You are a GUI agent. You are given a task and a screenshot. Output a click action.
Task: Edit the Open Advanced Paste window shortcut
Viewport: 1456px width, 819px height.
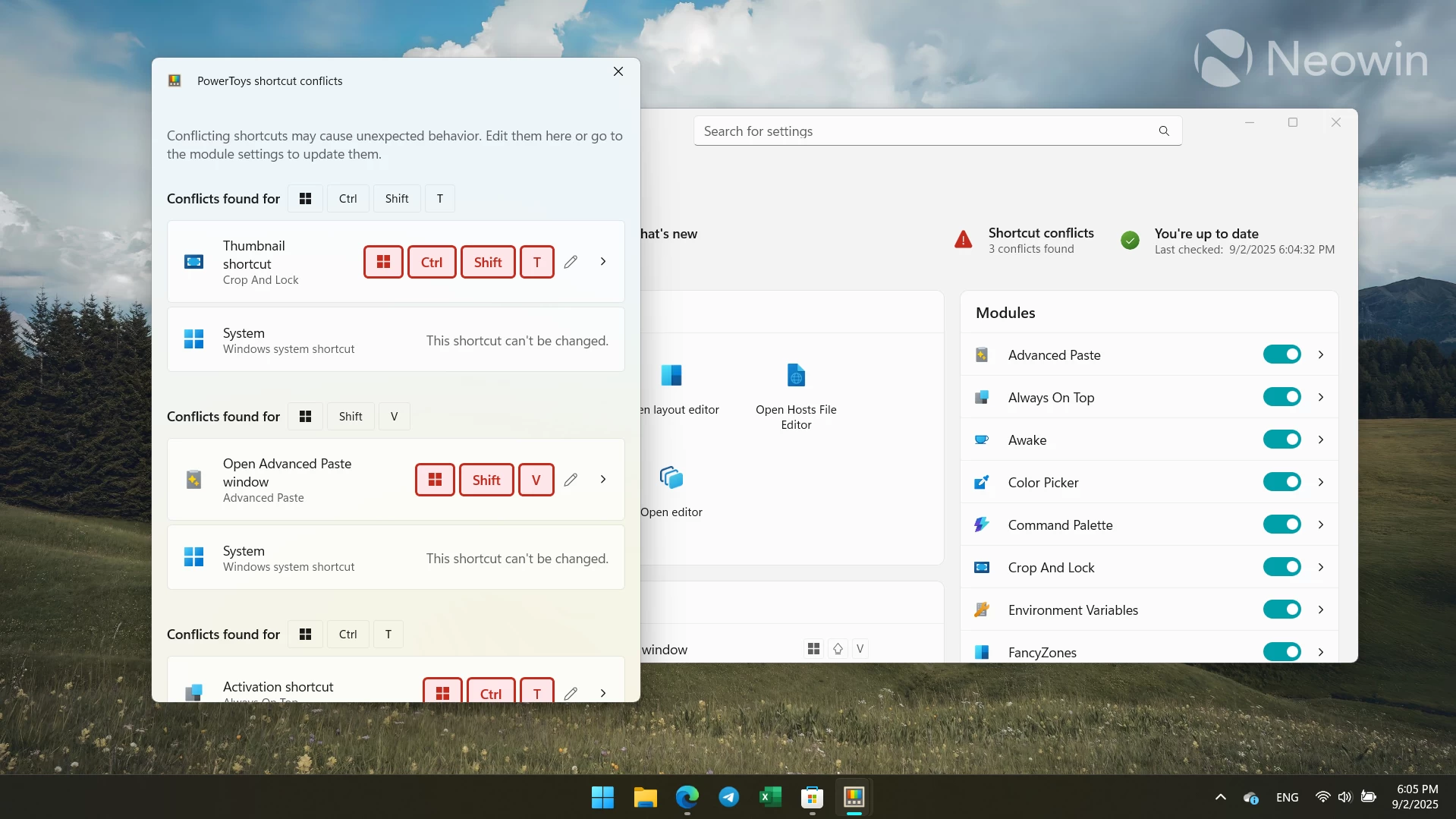point(571,479)
